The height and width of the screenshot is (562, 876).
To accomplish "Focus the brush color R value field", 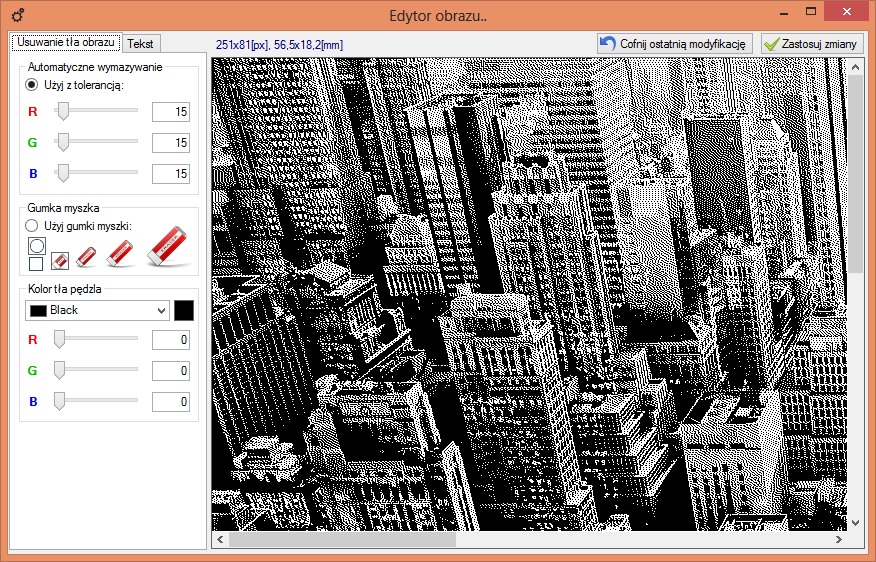I will tap(171, 340).
